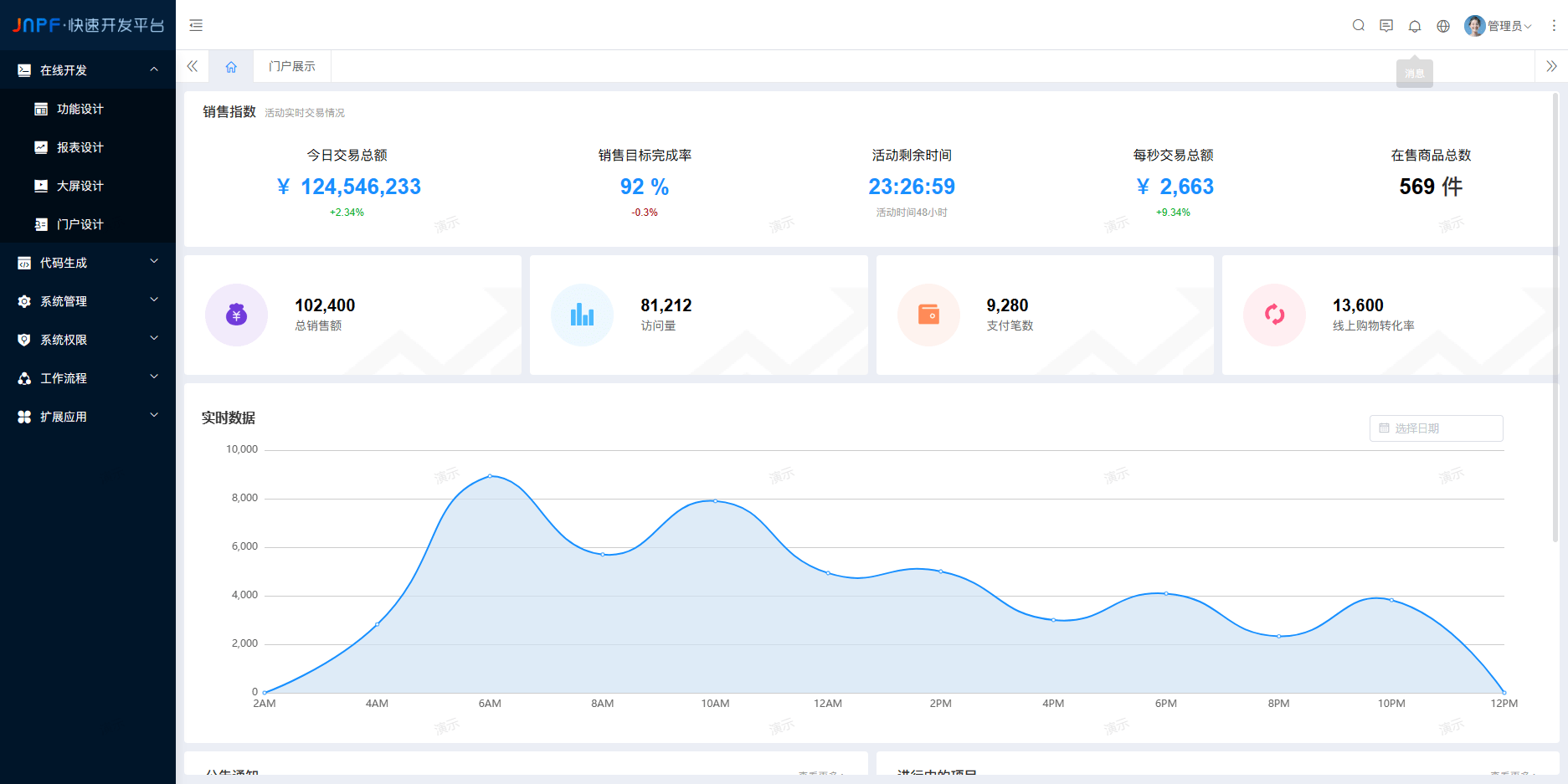The width and height of the screenshot is (1568, 784).
Task: Click the 选择日期 date picker field
Action: click(x=1436, y=428)
